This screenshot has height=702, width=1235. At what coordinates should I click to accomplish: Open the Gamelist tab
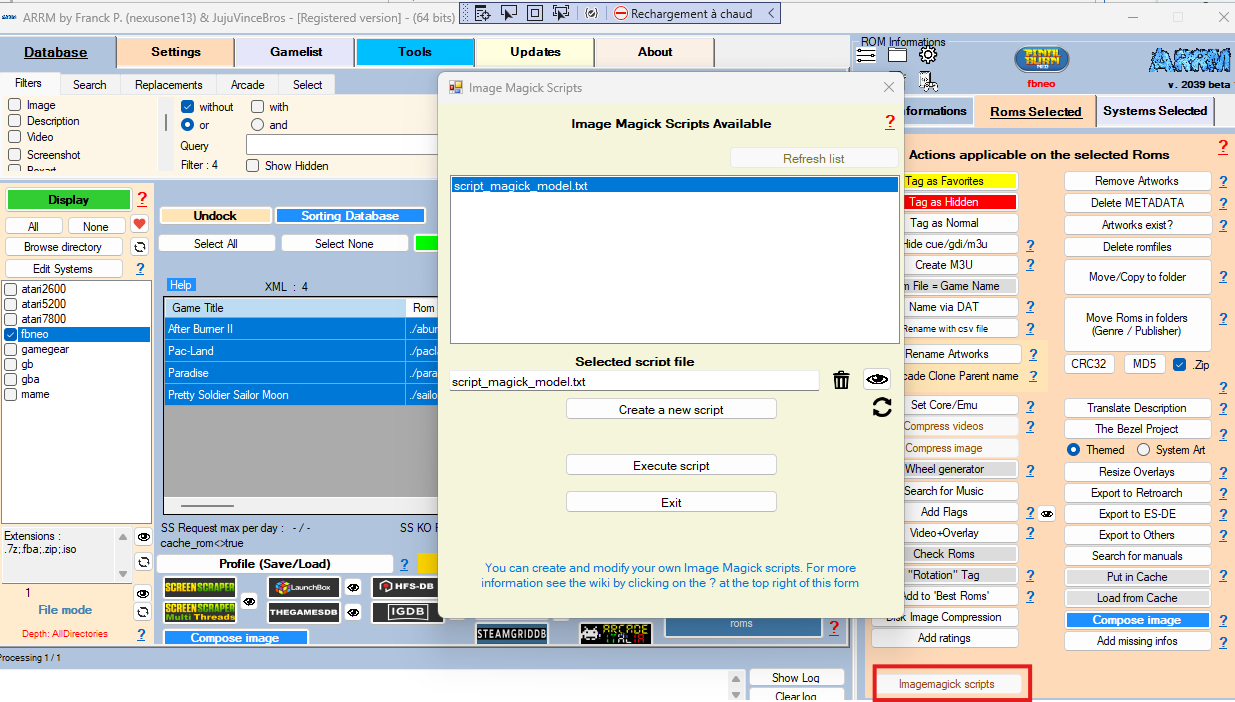click(295, 52)
